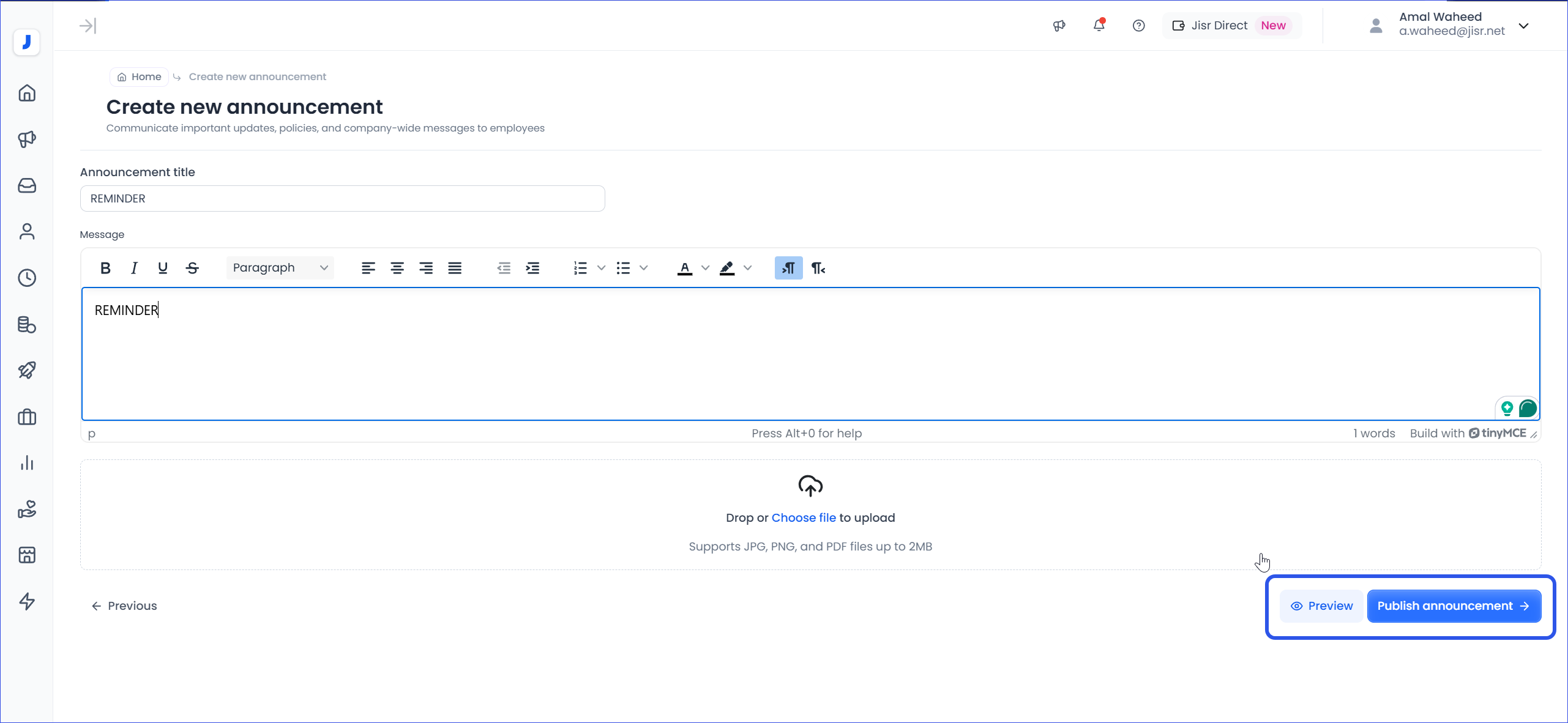Open the announcements megaphone sidebar item
Viewport: 1568px width, 723px height.
click(27, 139)
